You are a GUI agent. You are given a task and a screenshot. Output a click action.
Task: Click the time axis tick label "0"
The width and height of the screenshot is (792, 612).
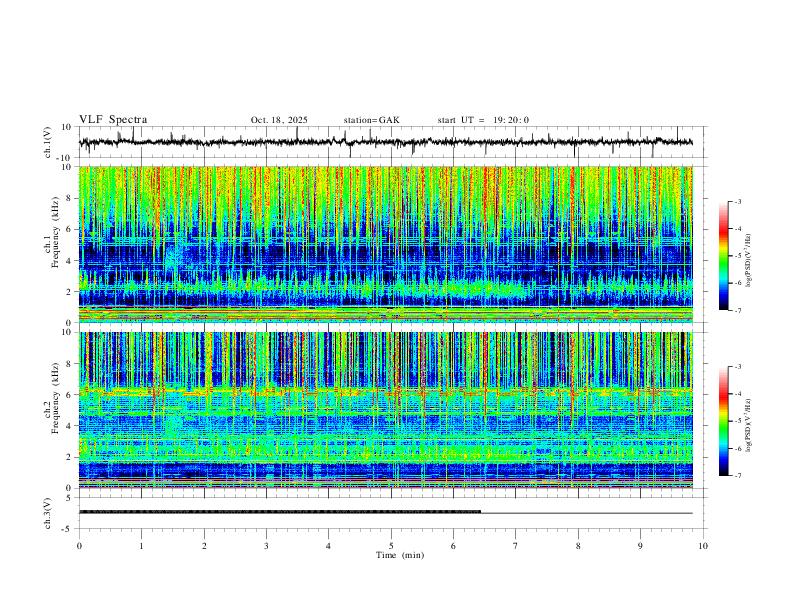79,546
